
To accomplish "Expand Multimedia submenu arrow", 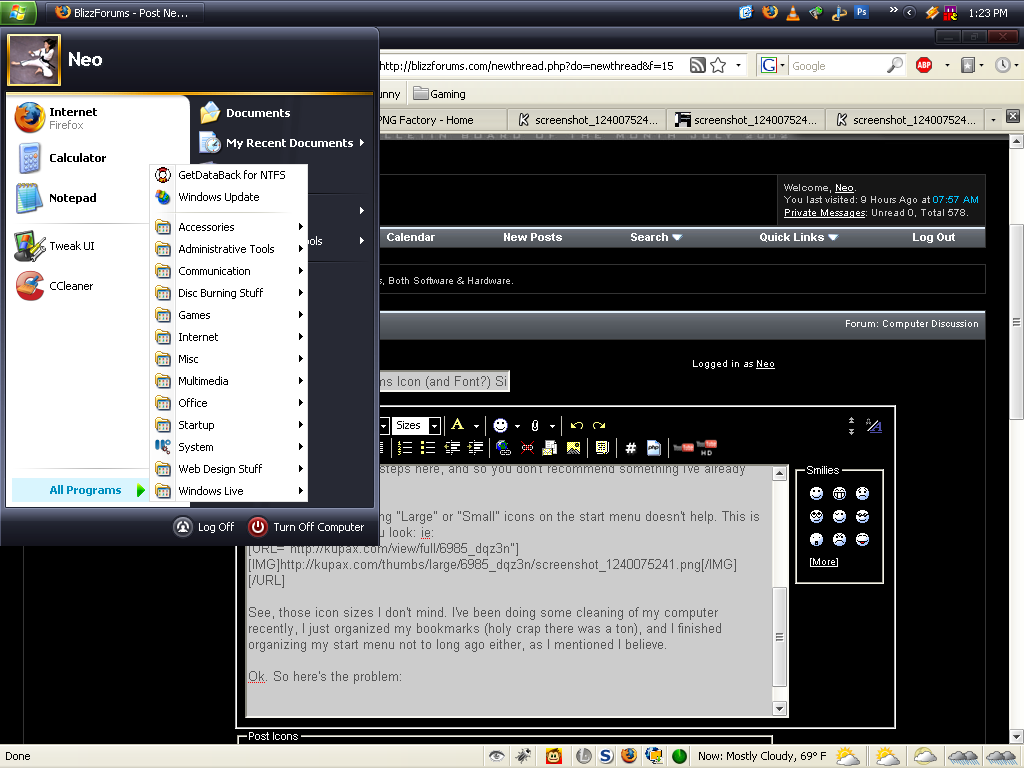I will pos(300,381).
